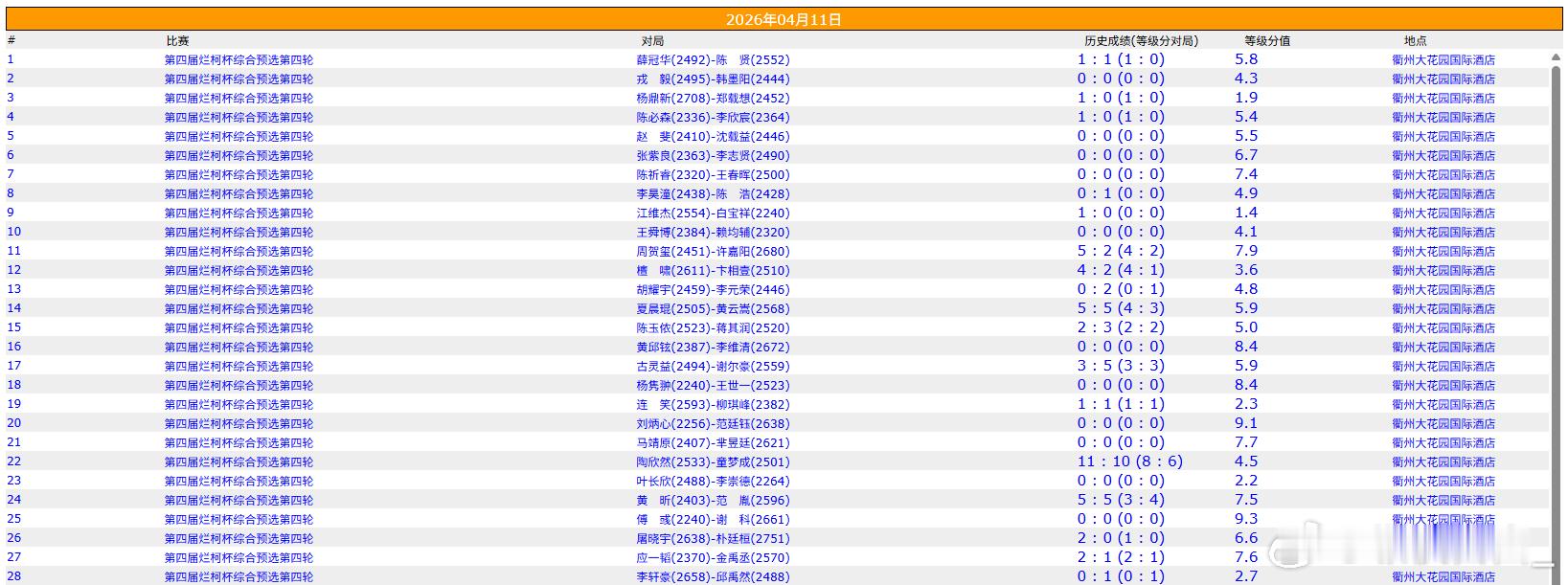Click the 比赛 column header

177,40
